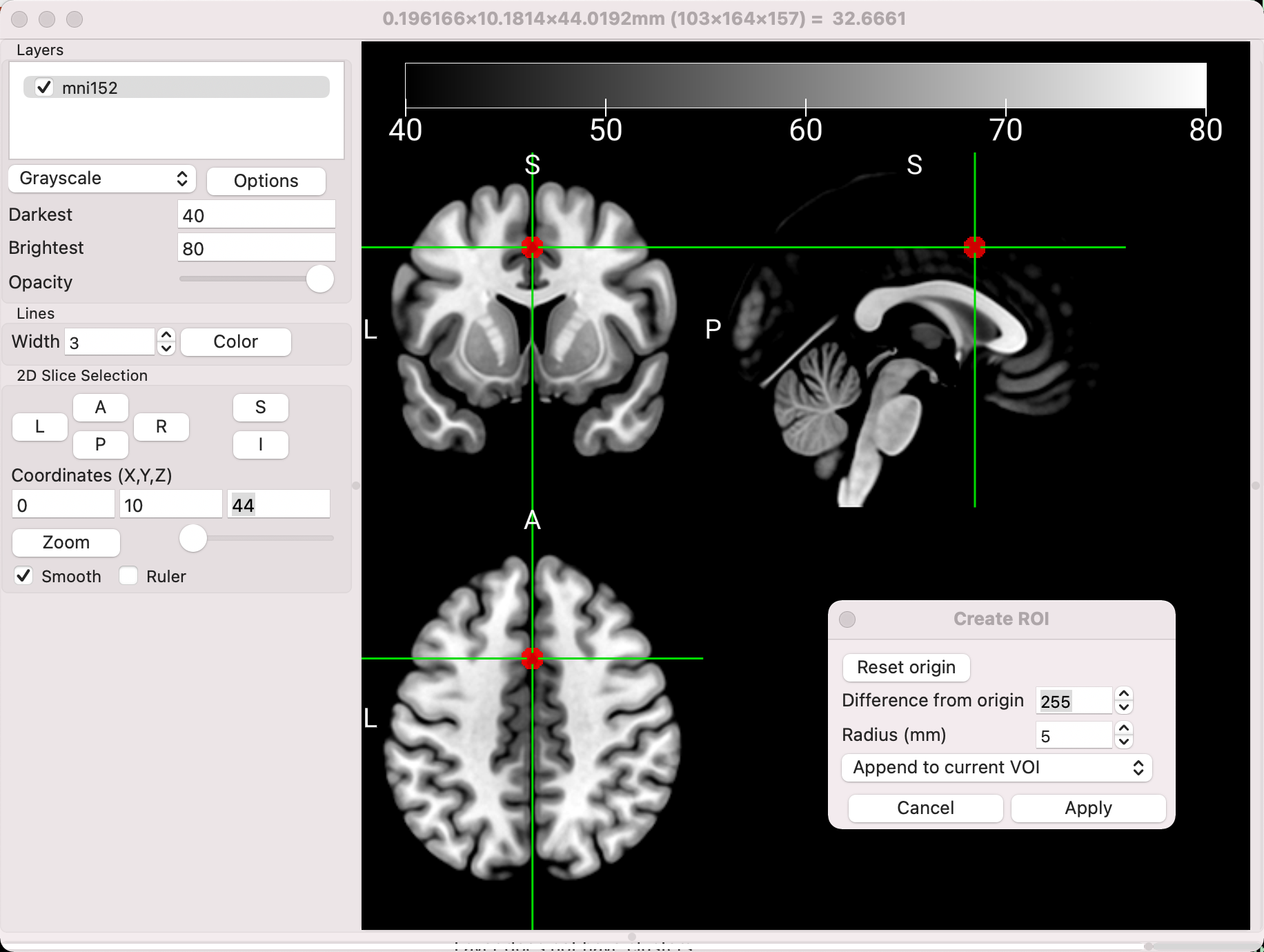Close the Create ROI dialog
This screenshot has width=1264, height=952.
point(847,619)
